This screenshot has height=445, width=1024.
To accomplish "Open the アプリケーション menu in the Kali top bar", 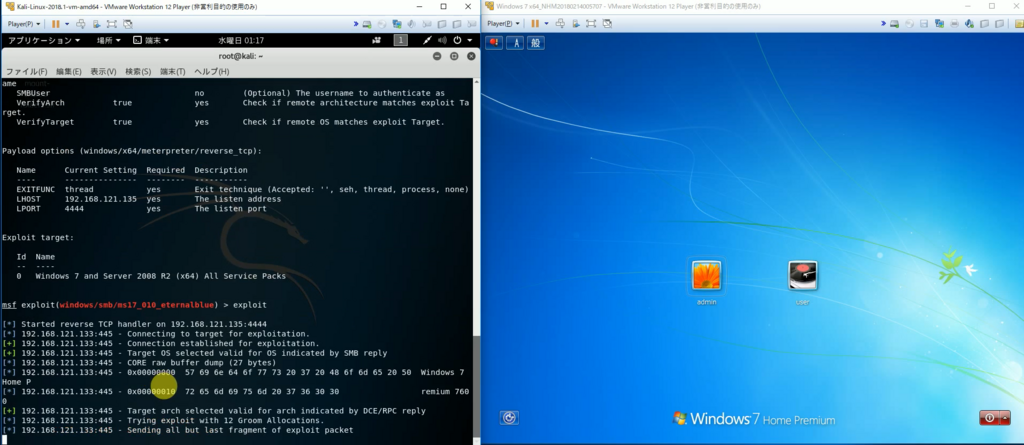I will point(44,41).
